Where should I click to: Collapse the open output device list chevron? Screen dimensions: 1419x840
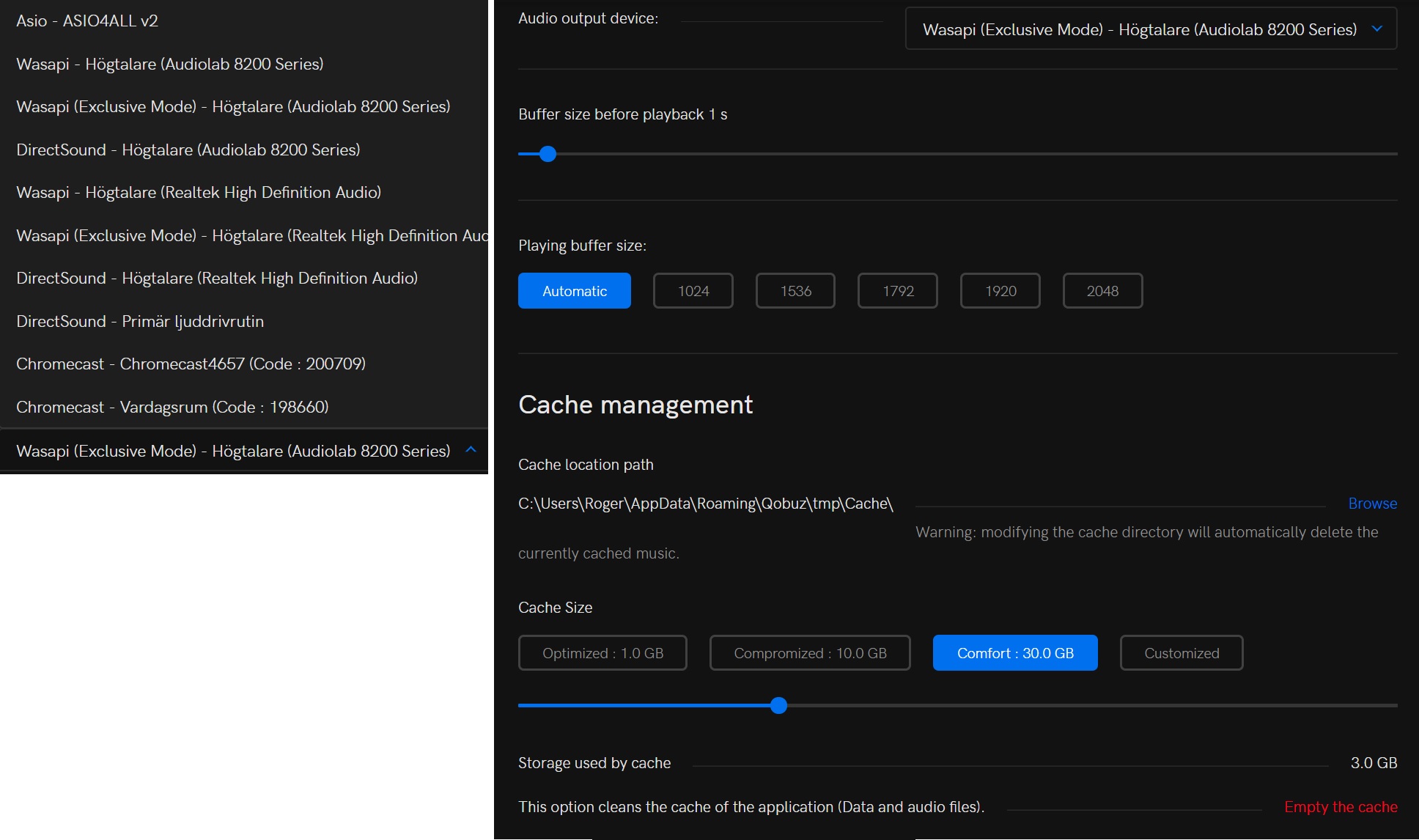tap(471, 450)
